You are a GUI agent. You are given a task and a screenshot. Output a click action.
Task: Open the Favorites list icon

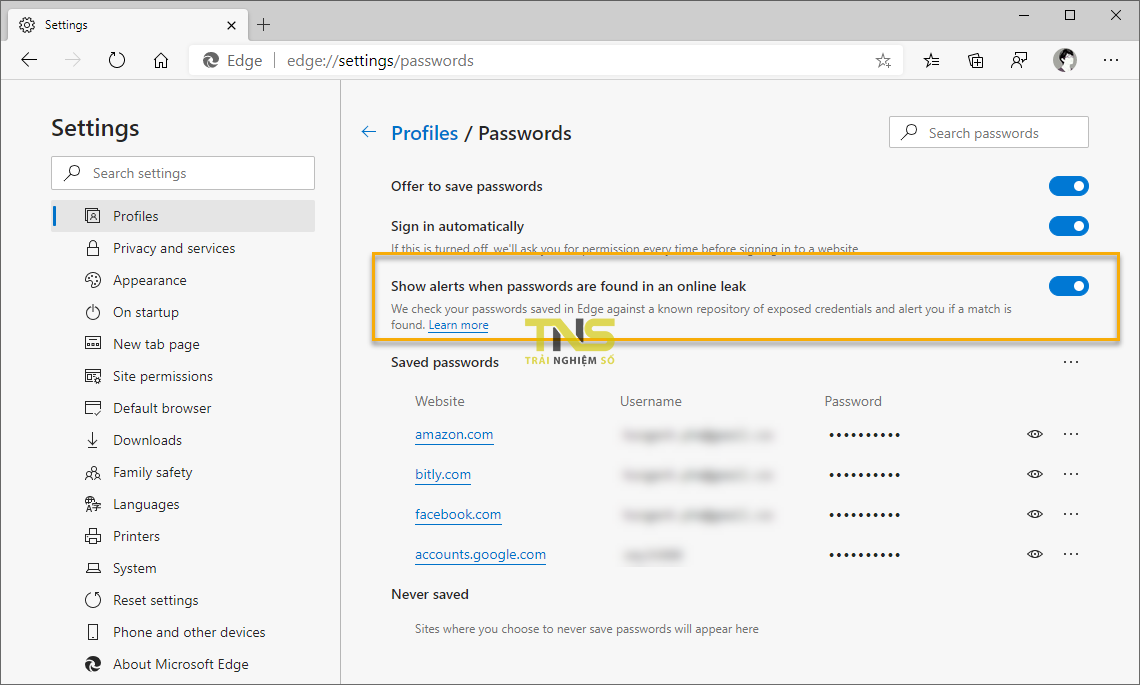[x=931, y=60]
